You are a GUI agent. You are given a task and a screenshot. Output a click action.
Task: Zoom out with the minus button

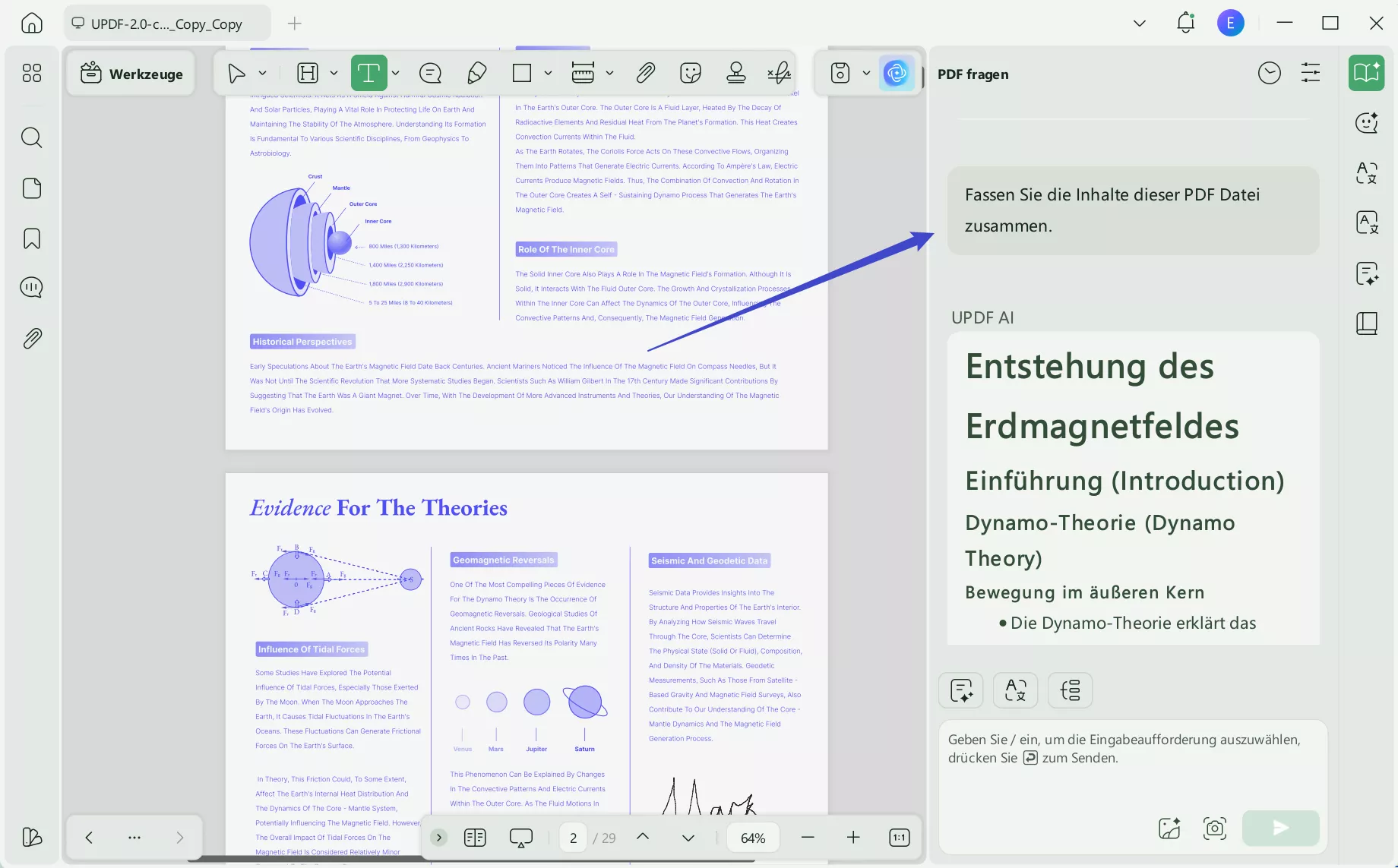(x=808, y=838)
